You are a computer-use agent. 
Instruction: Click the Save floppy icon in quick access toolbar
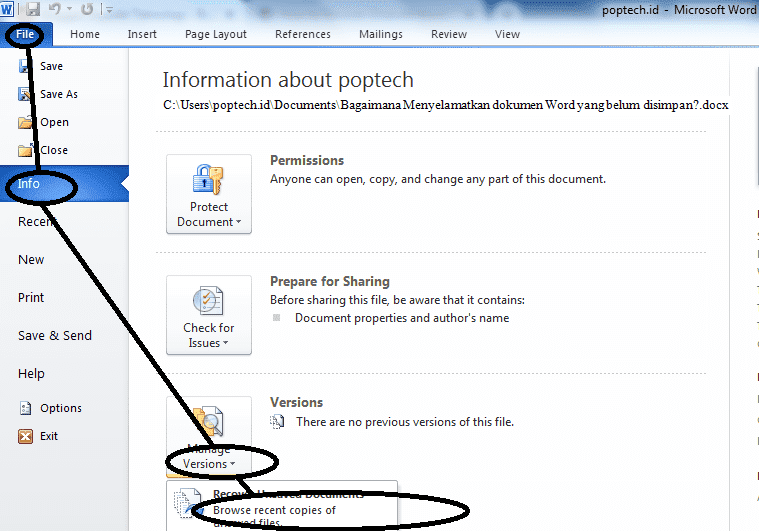(x=32, y=9)
